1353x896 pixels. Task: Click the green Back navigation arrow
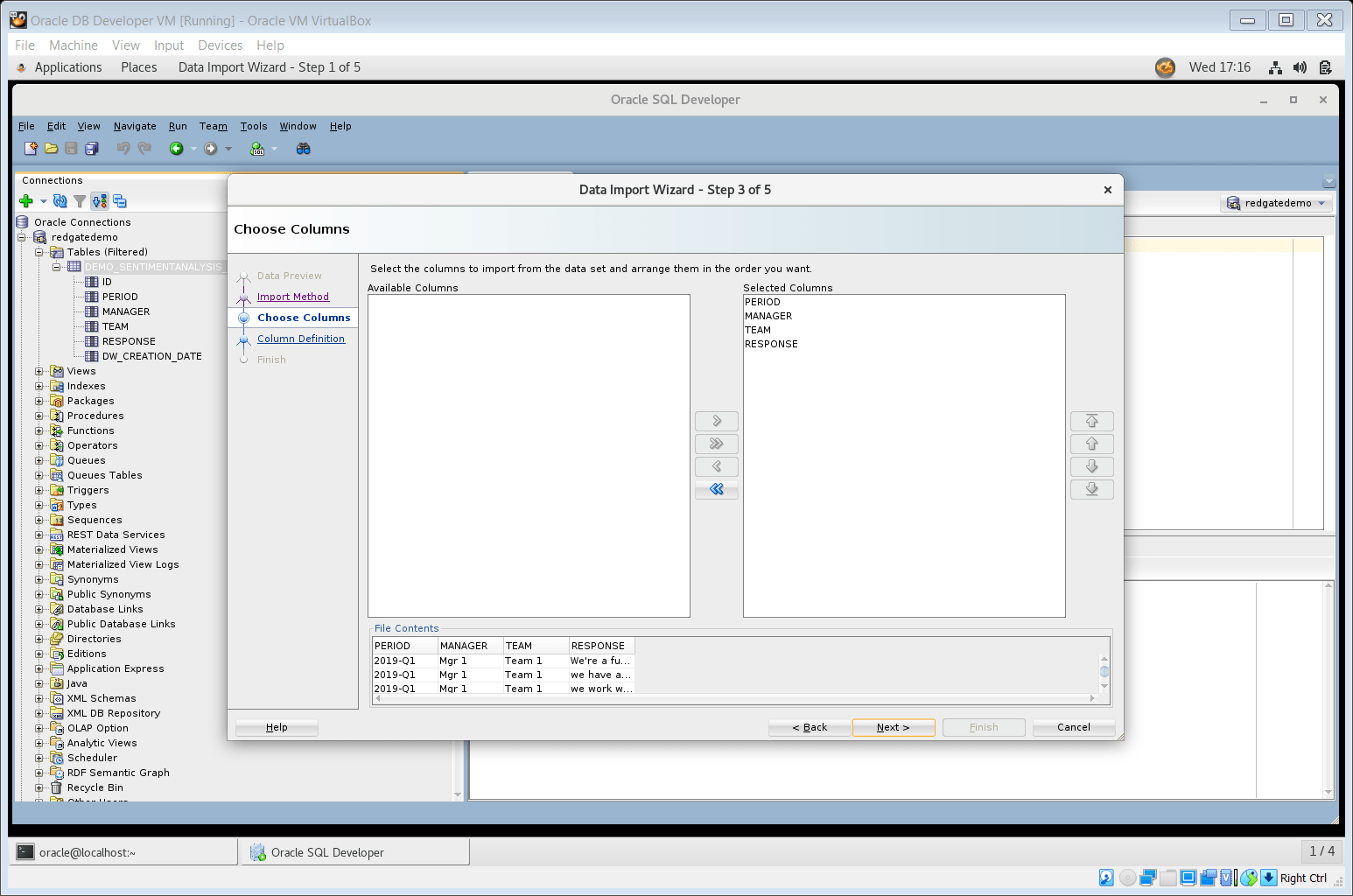click(177, 149)
